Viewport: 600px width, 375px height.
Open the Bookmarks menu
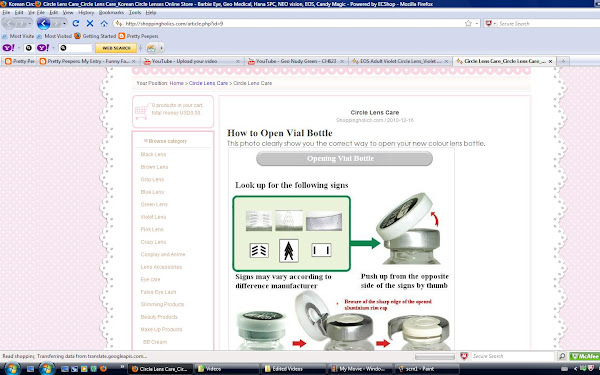(111, 13)
